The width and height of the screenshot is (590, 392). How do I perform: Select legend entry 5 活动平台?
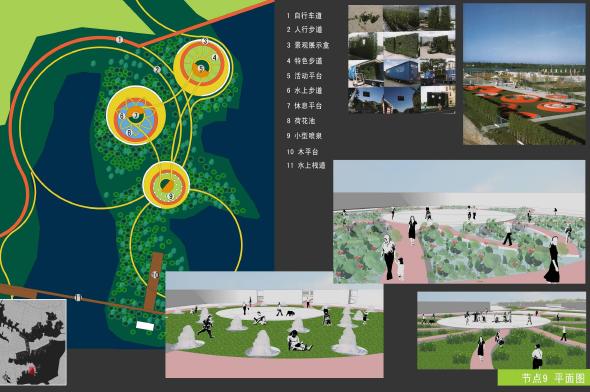304,76
